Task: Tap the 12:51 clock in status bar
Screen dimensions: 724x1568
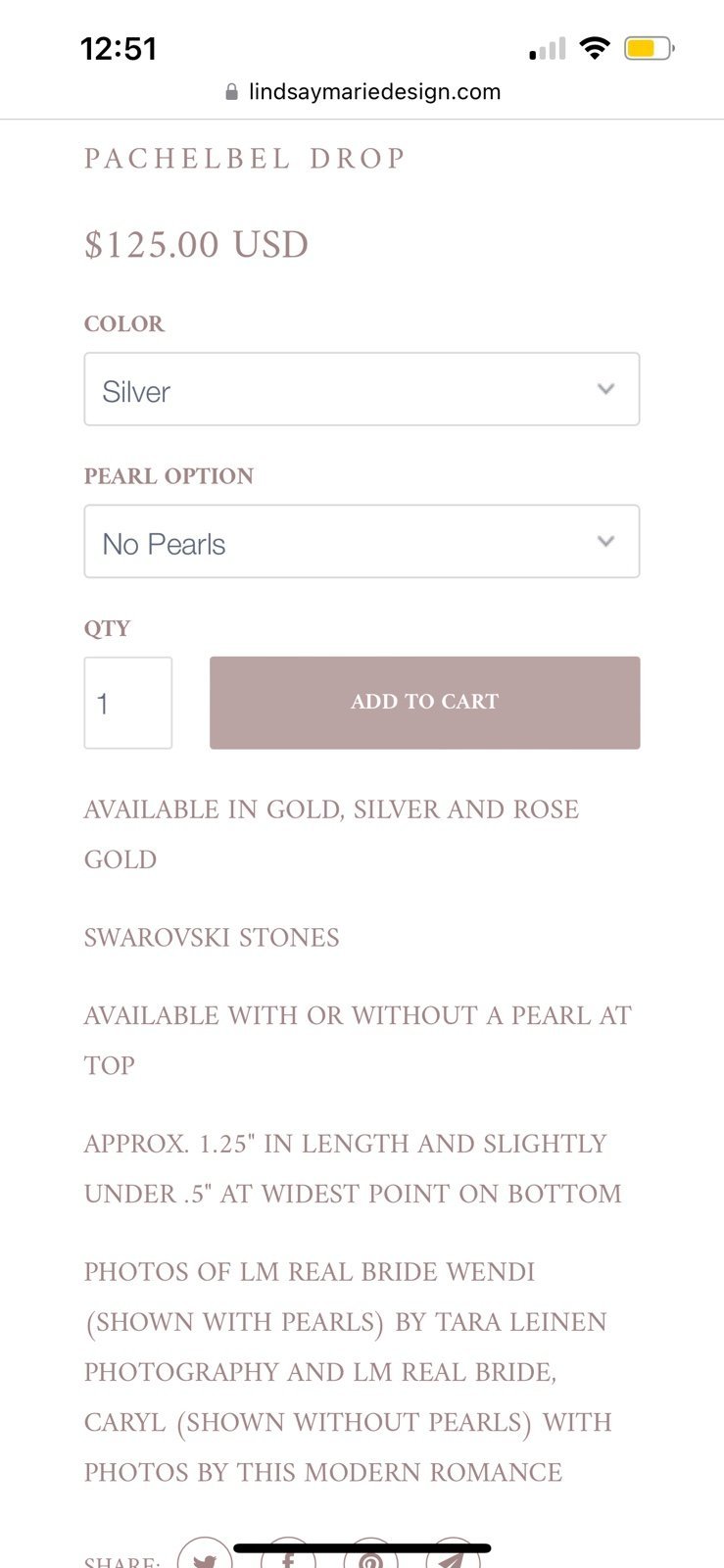Action: (x=119, y=49)
